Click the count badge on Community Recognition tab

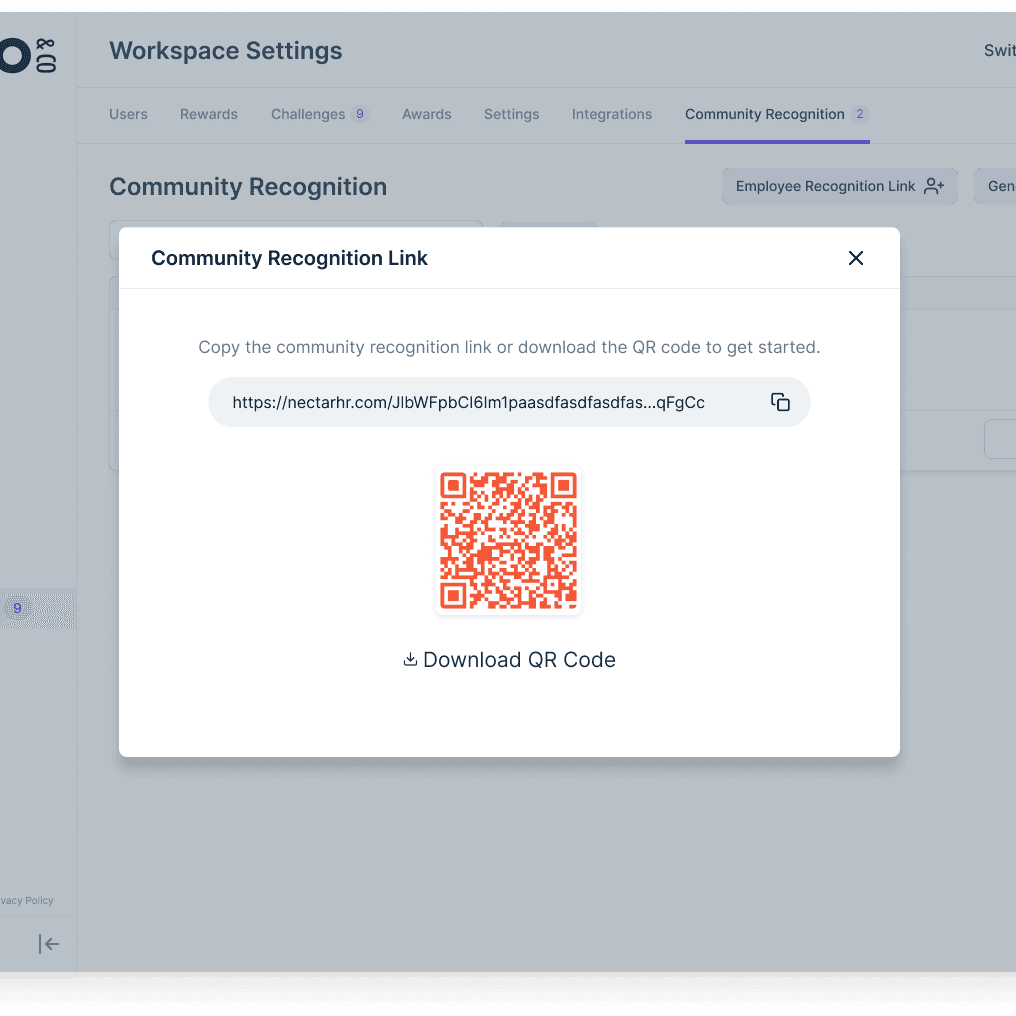pos(859,114)
